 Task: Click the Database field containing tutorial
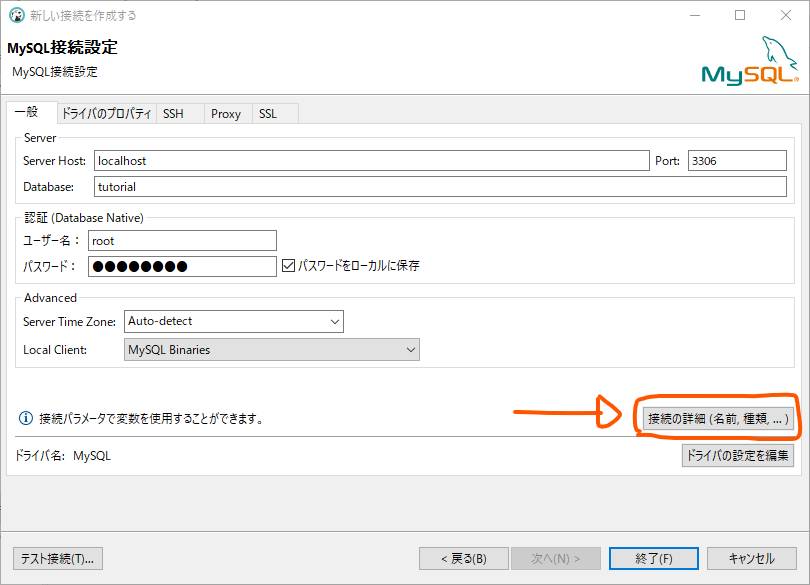[440, 187]
